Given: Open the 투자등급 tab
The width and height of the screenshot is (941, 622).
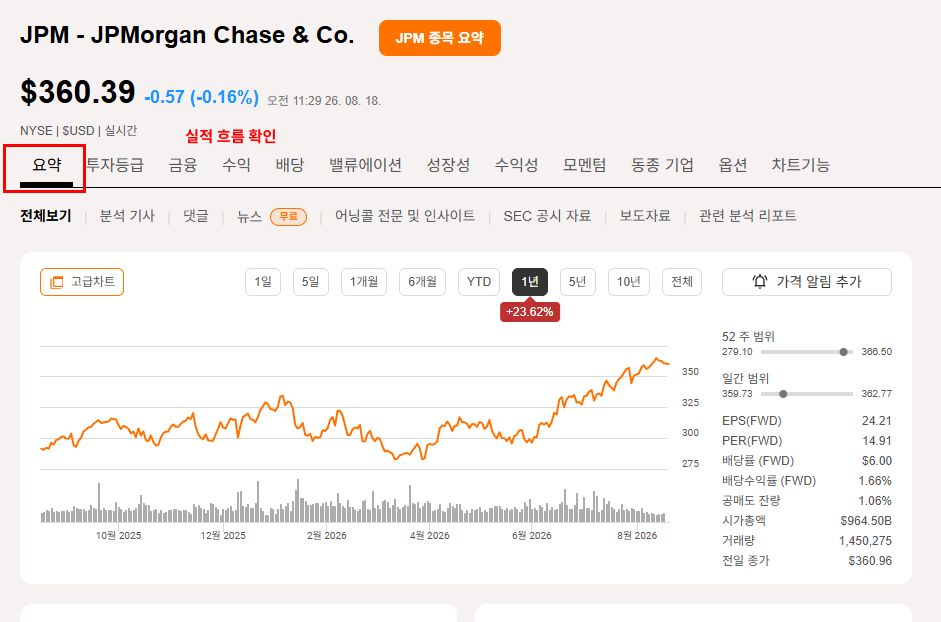Looking at the screenshot, I should [x=115, y=165].
